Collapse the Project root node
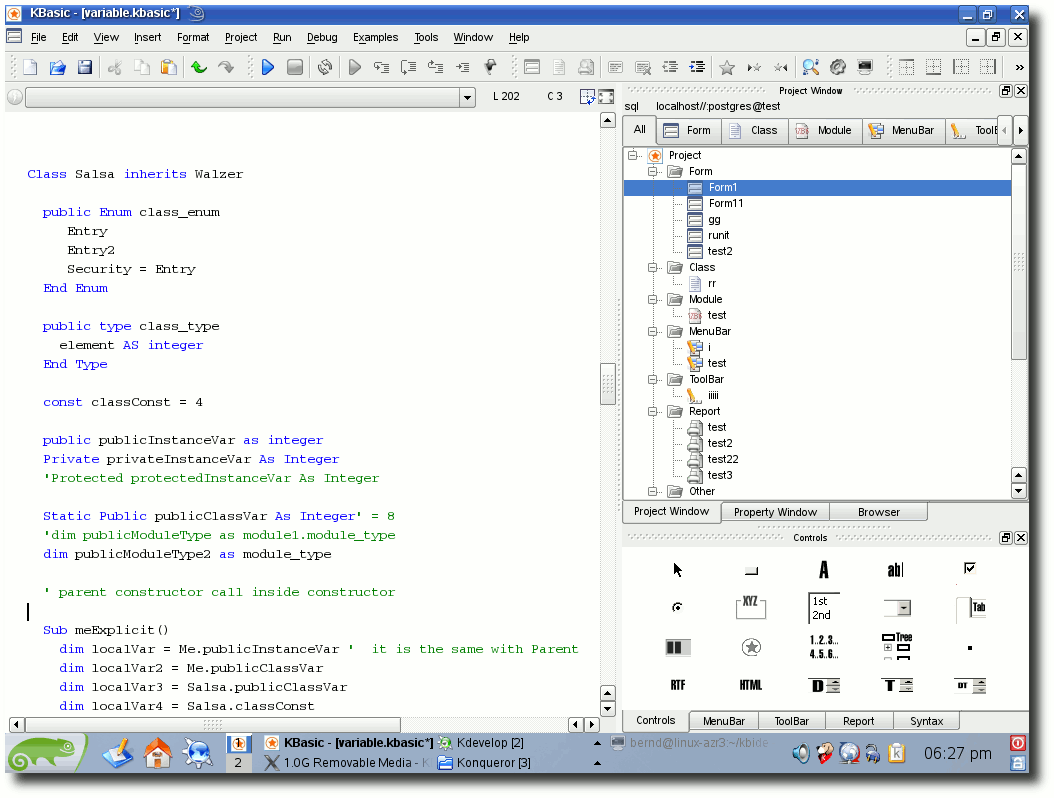The image size is (1054, 798). (x=633, y=155)
